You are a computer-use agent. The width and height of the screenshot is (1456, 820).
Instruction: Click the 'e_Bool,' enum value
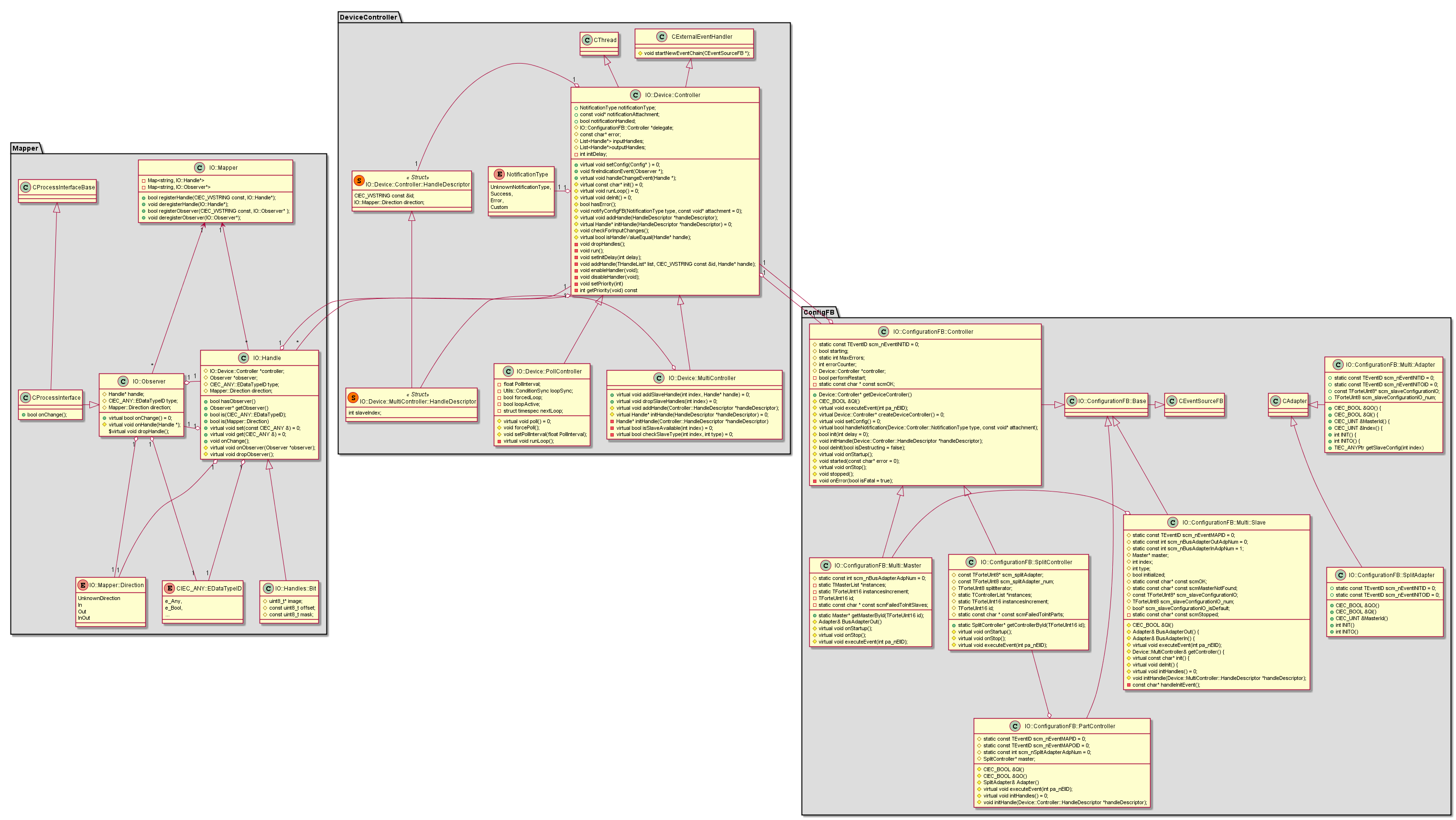click(174, 608)
